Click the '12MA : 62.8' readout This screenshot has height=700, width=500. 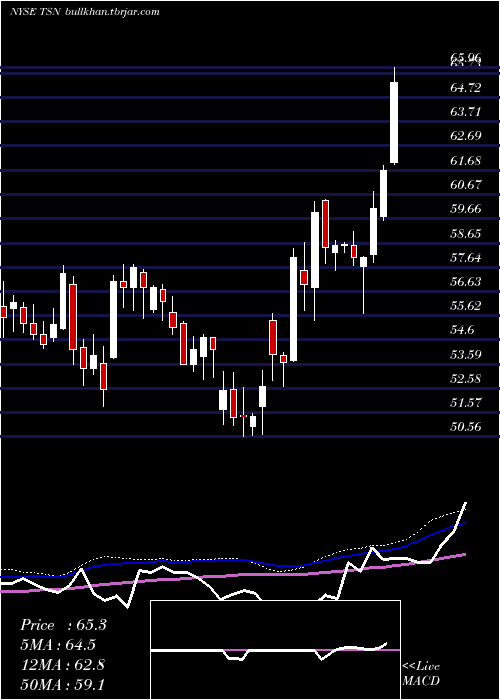click(62, 665)
